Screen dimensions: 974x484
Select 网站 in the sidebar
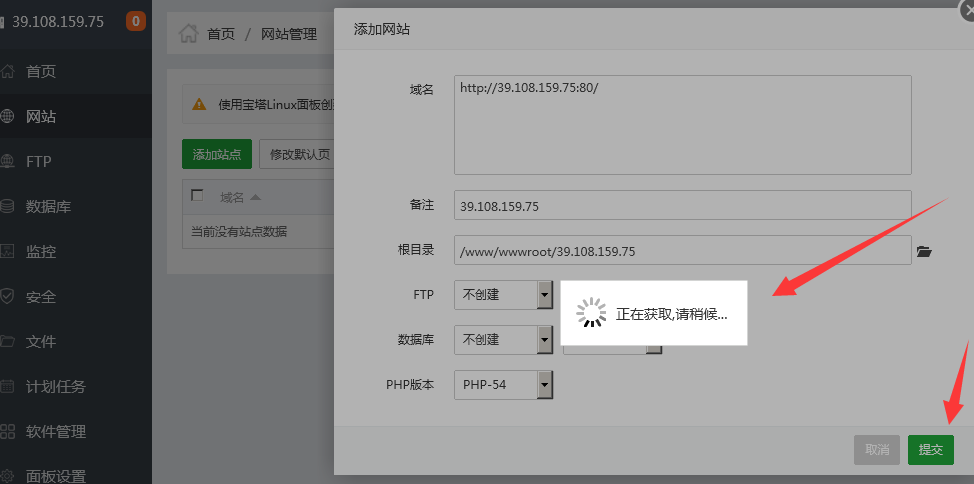coord(76,116)
